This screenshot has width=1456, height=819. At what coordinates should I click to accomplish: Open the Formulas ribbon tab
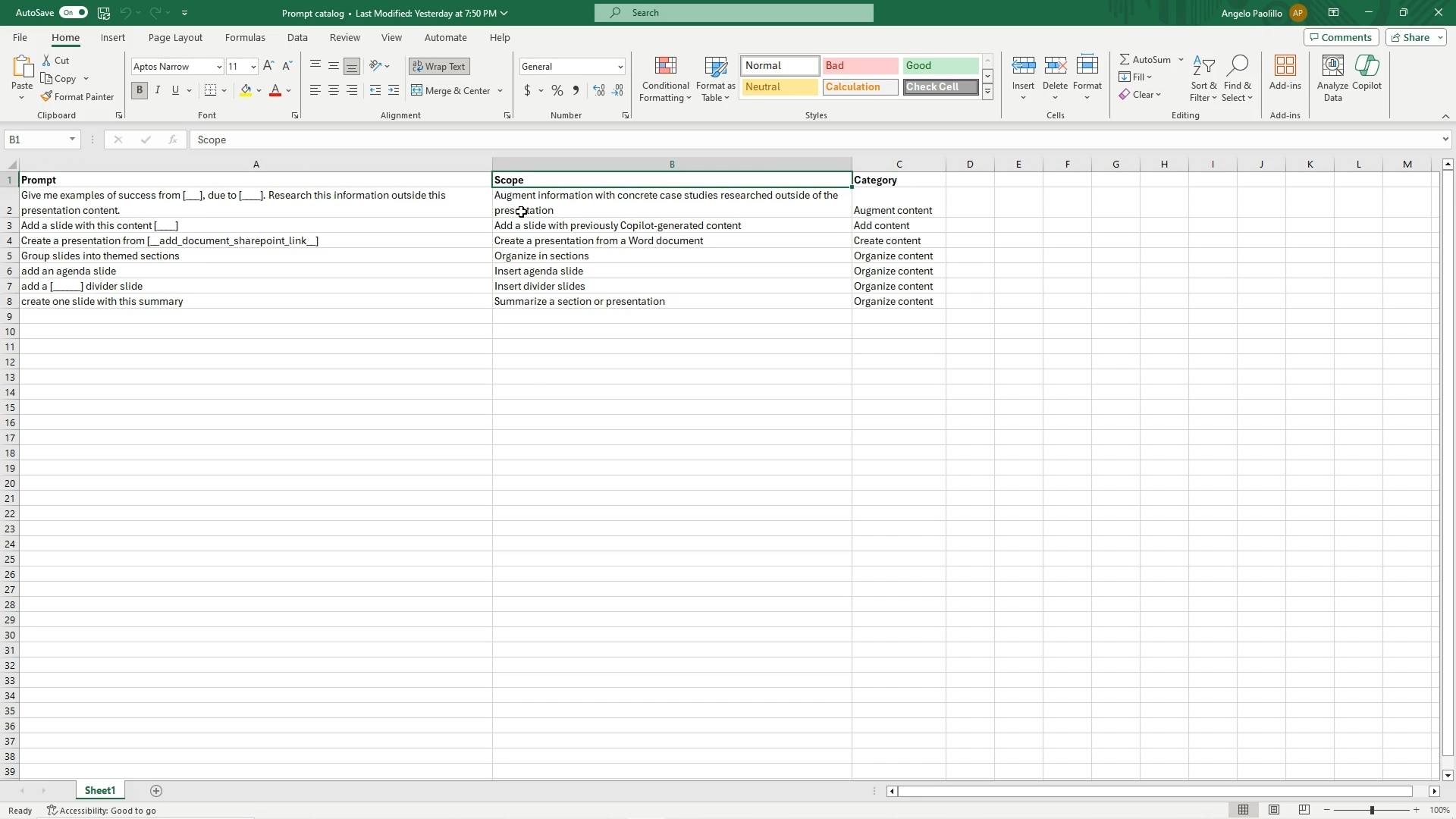click(245, 37)
